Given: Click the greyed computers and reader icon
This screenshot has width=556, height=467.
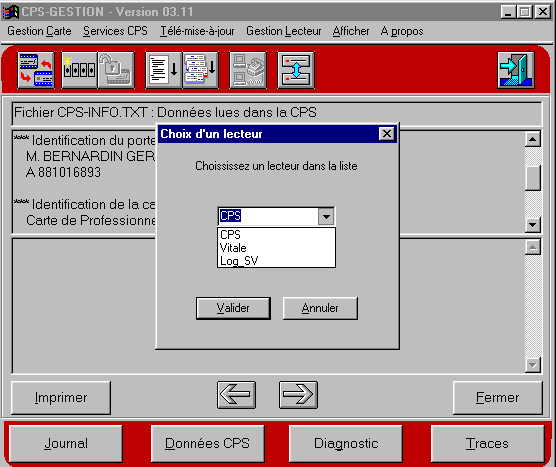Looking at the screenshot, I should pyautogui.click(x=248, y=70).
